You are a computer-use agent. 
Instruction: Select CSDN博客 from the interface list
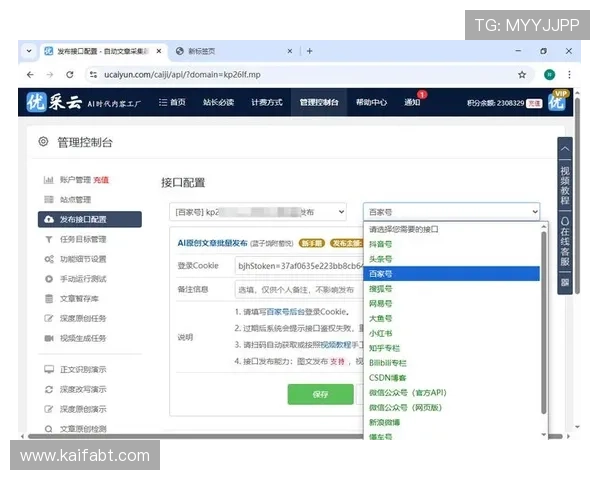pyautogui.click(x=452, y=378)
